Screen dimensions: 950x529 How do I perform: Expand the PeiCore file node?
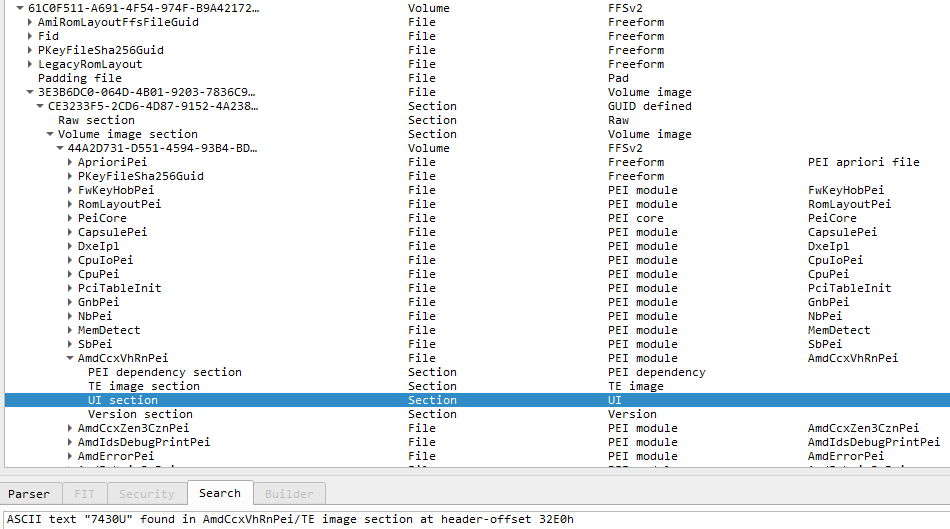point(70,218)
